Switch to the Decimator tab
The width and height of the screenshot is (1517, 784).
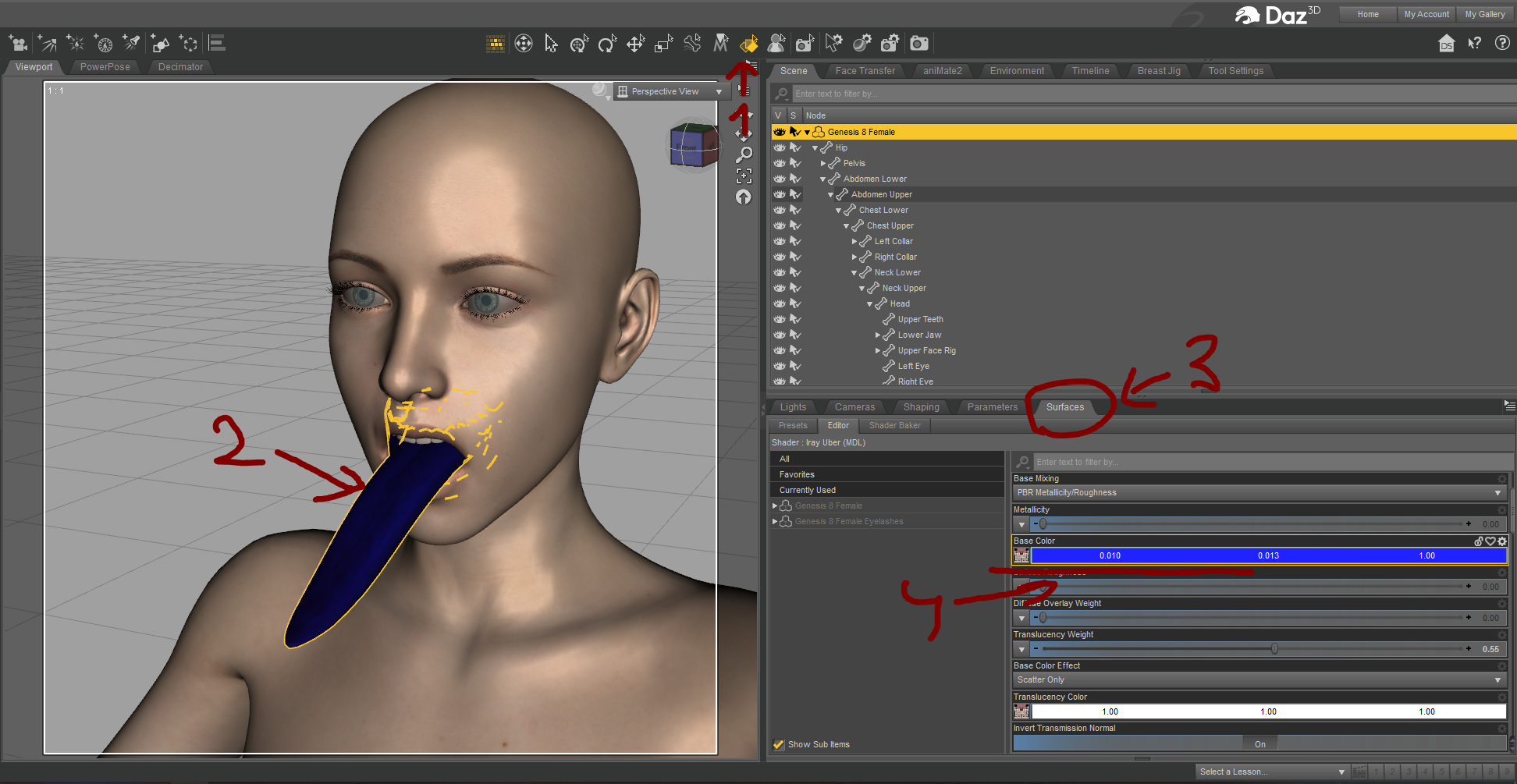click(x=180, y=67)
